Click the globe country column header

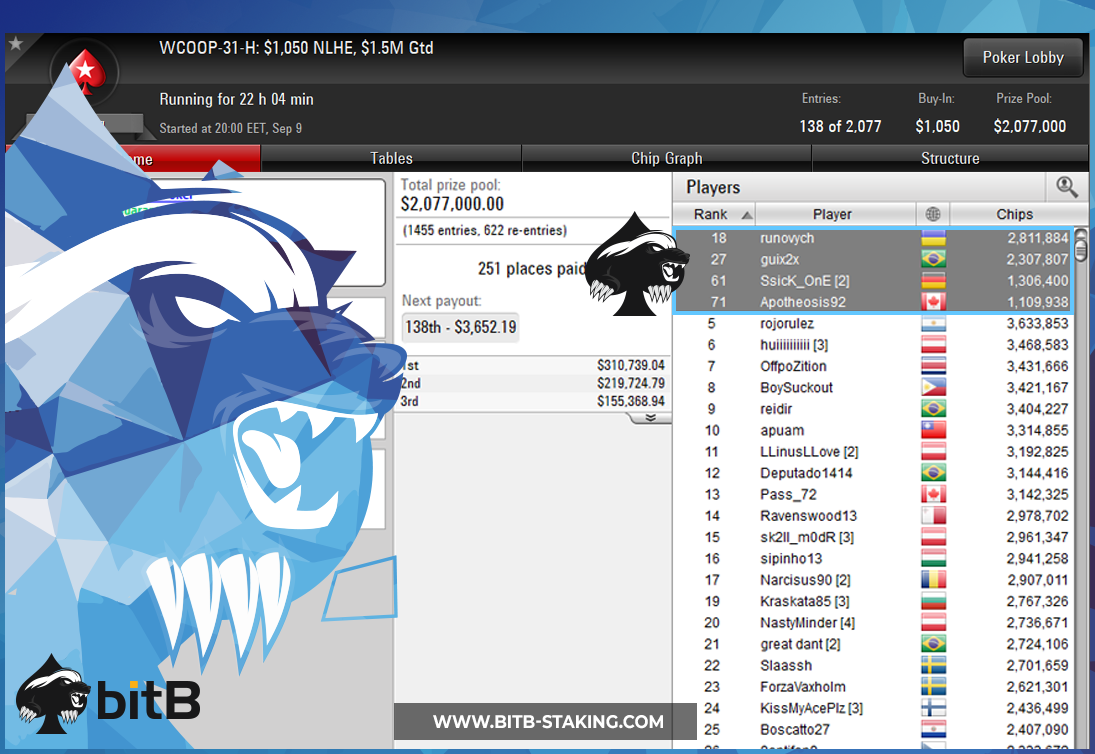[x=933, y=214]
